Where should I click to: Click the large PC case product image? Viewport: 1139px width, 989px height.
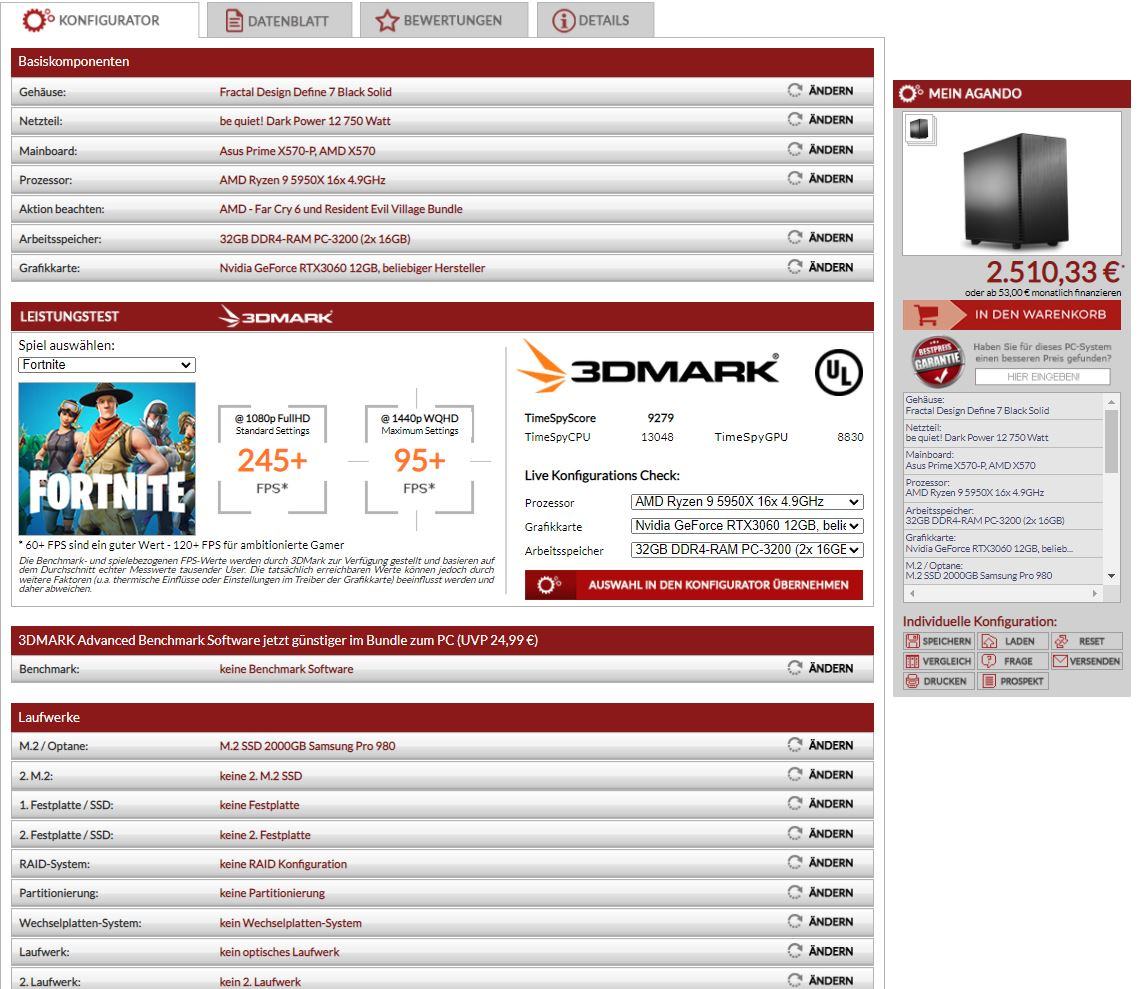tap(1016, 191)
